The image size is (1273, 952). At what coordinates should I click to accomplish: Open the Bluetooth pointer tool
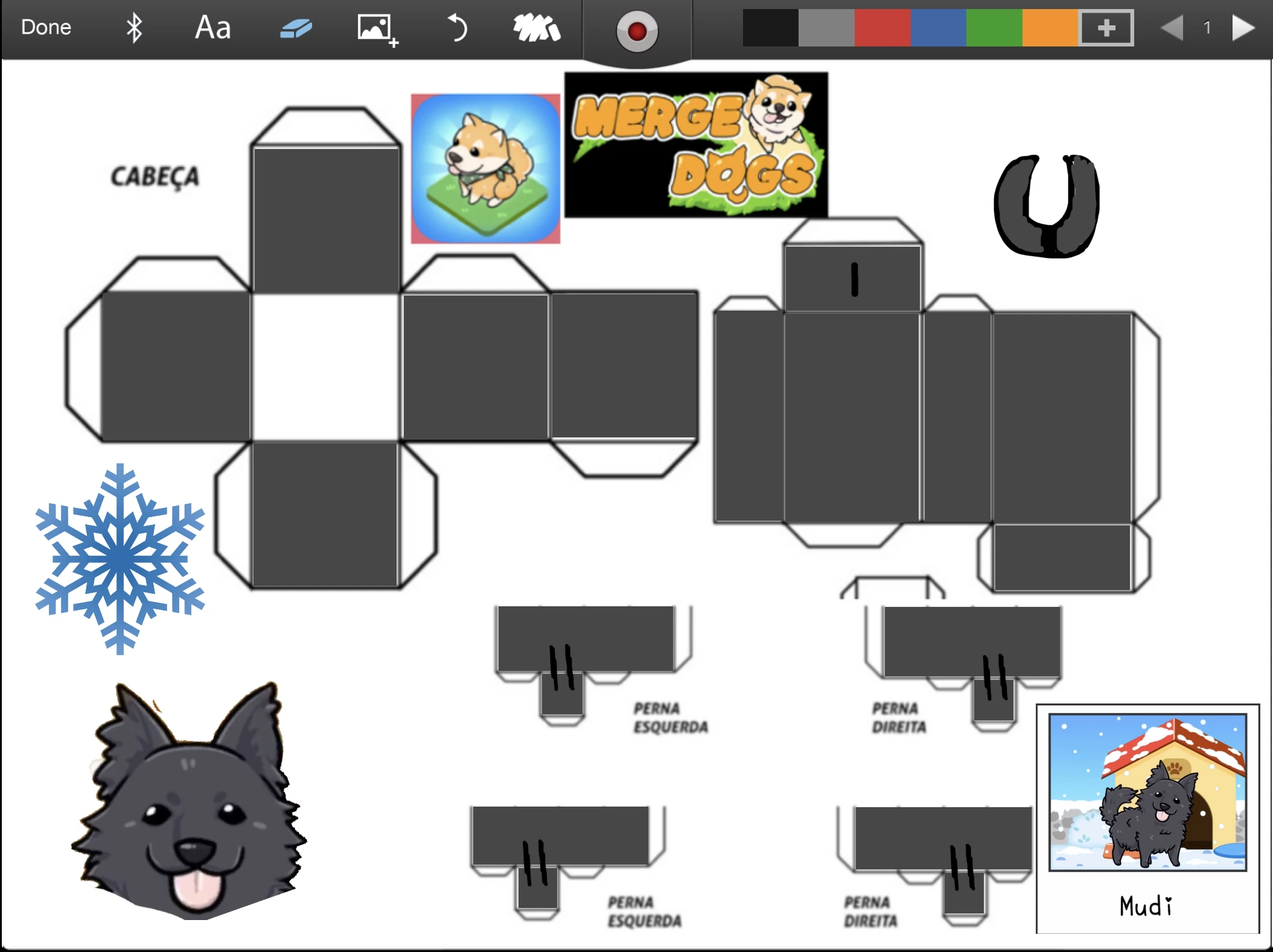pyautogui.click(x=134, y=28)
